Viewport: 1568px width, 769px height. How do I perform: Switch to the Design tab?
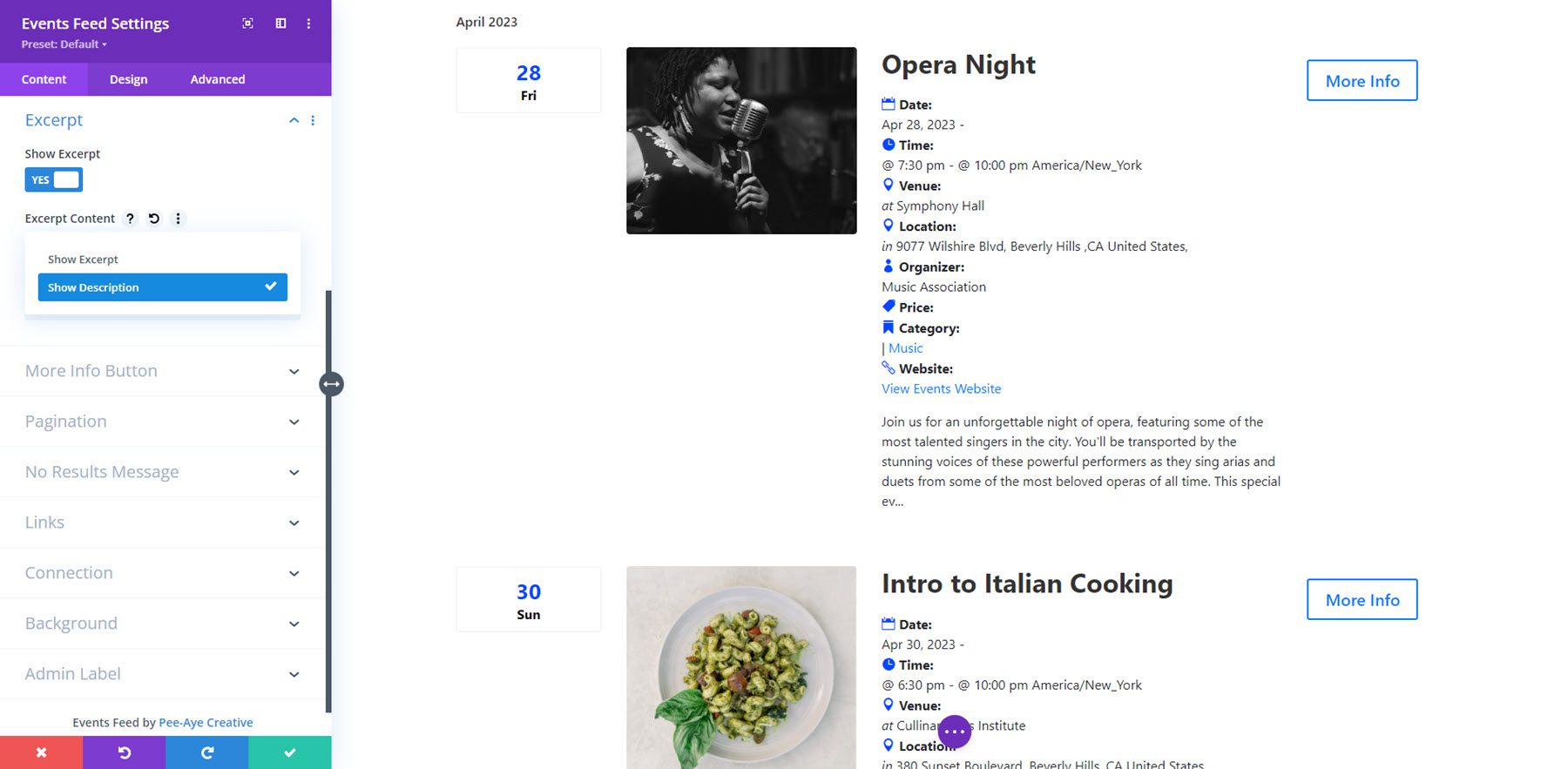pyautogui.click(x=129, y=79)
